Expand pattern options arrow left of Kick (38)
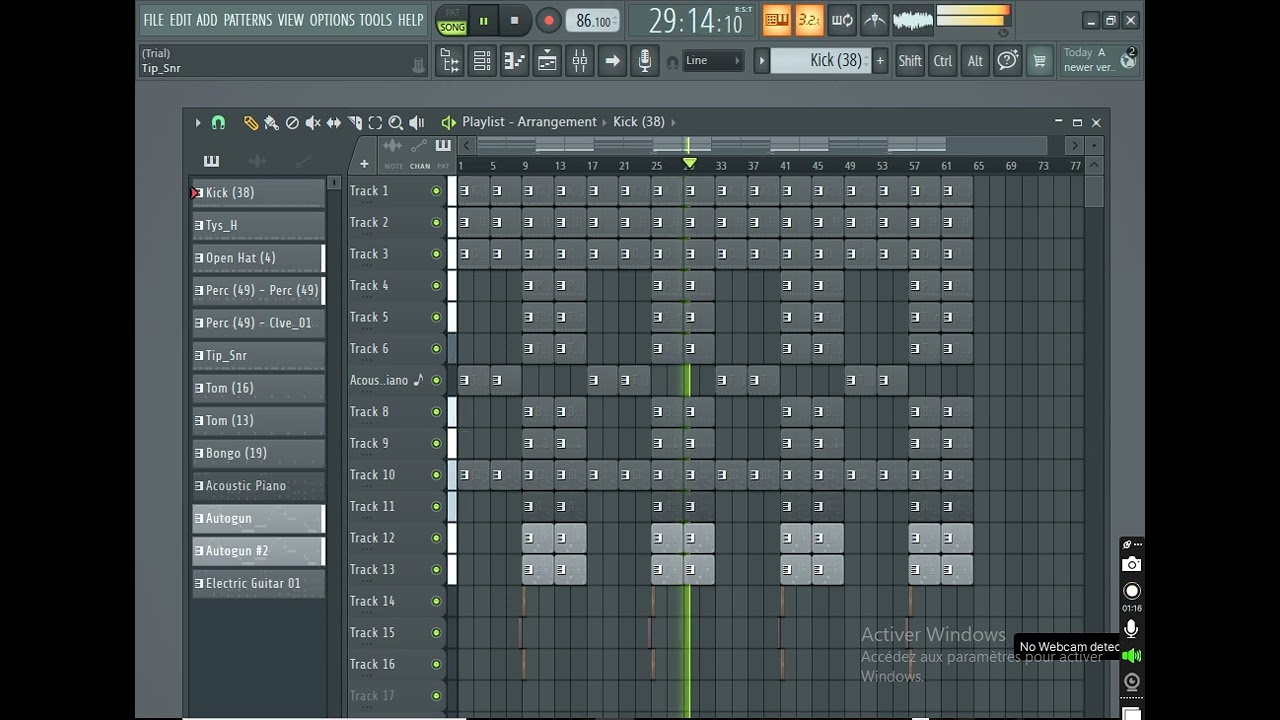 click(x=761, y=61)
